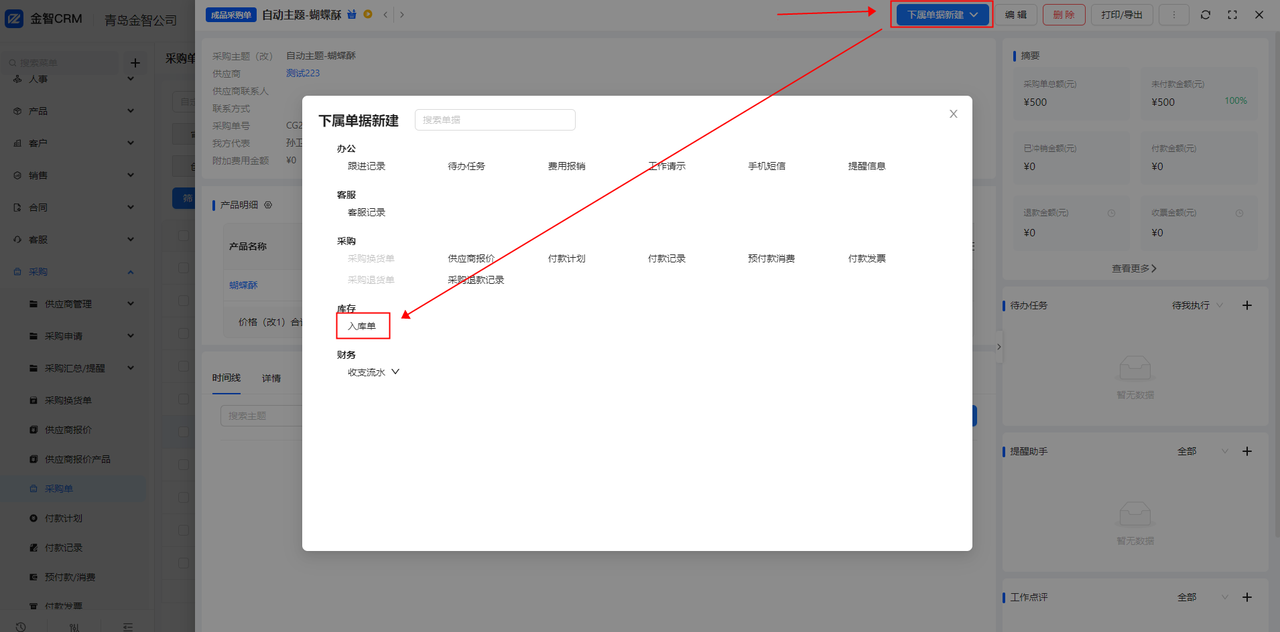Click the 删除 button

pyautogui.click(x=1064, y=15)
